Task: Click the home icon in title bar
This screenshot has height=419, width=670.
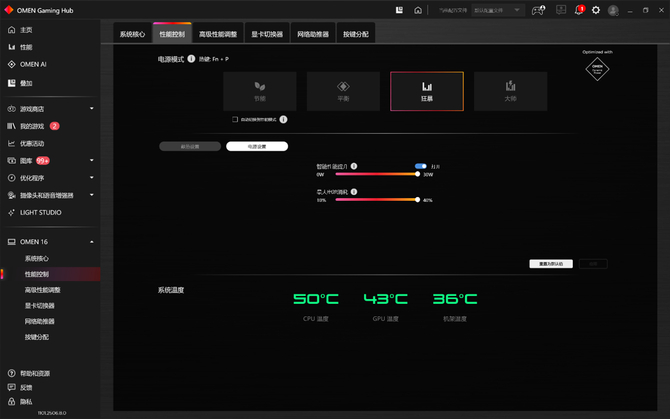Action: [x=418, y=10]
